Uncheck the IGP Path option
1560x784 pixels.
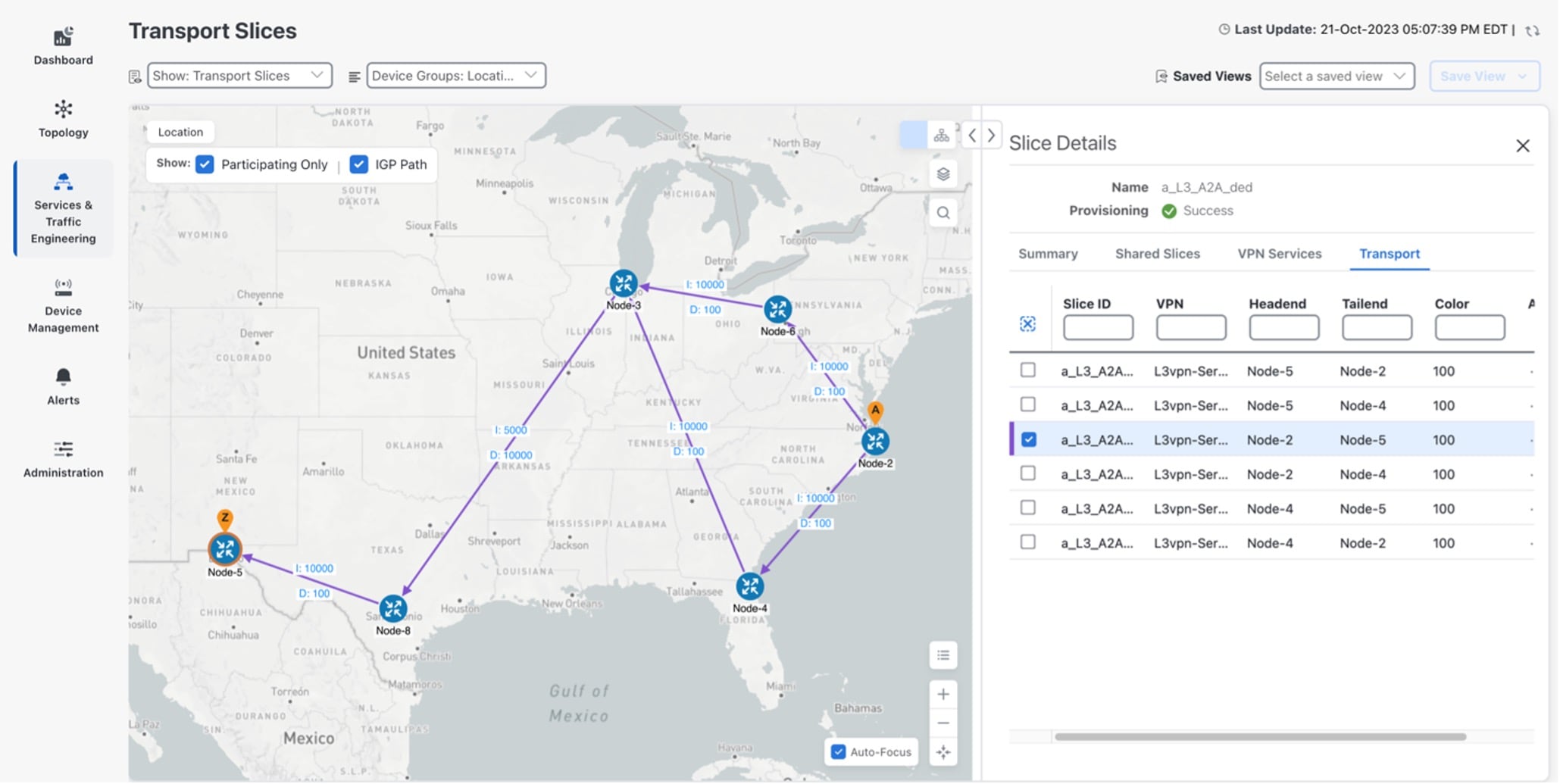coord(358,164)
